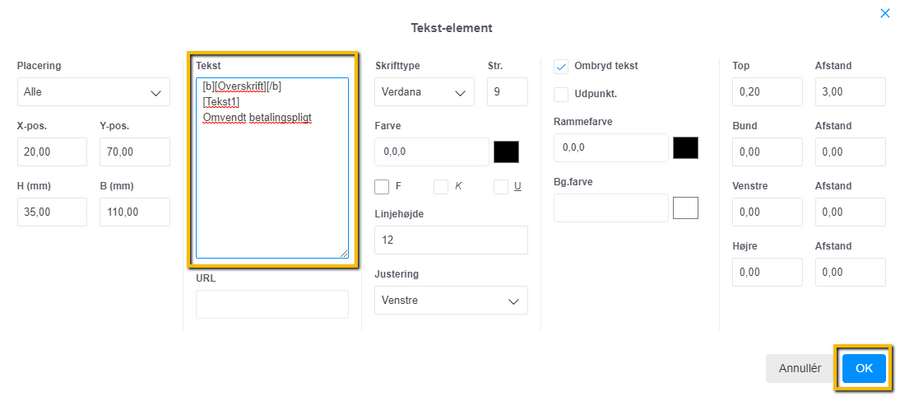Open the Placering dropdown
Viewport: 900px width, 406px height.
[x=93, y=92]
